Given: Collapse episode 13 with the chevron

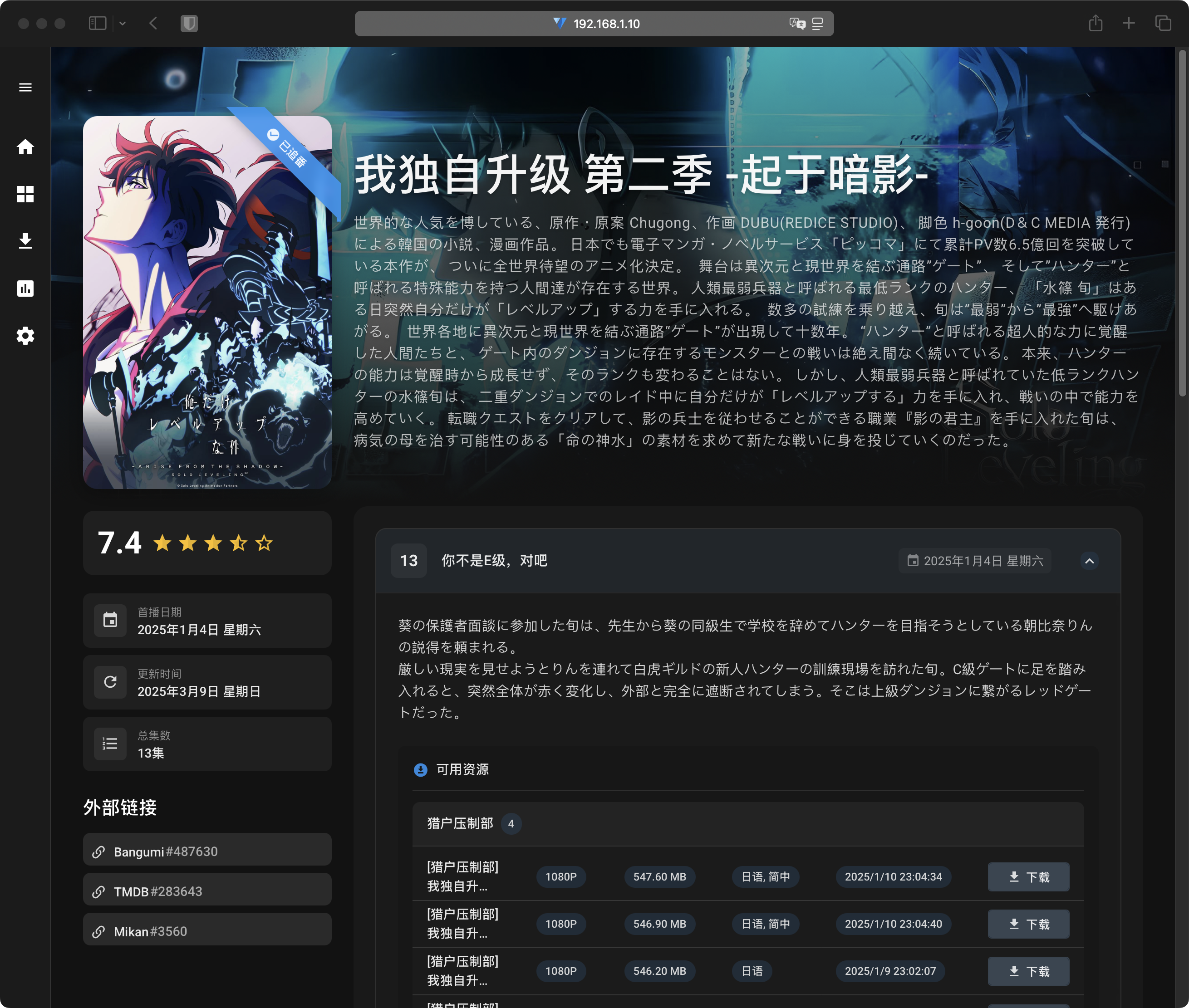Looking at the screenshot, I should [1090, 561].
